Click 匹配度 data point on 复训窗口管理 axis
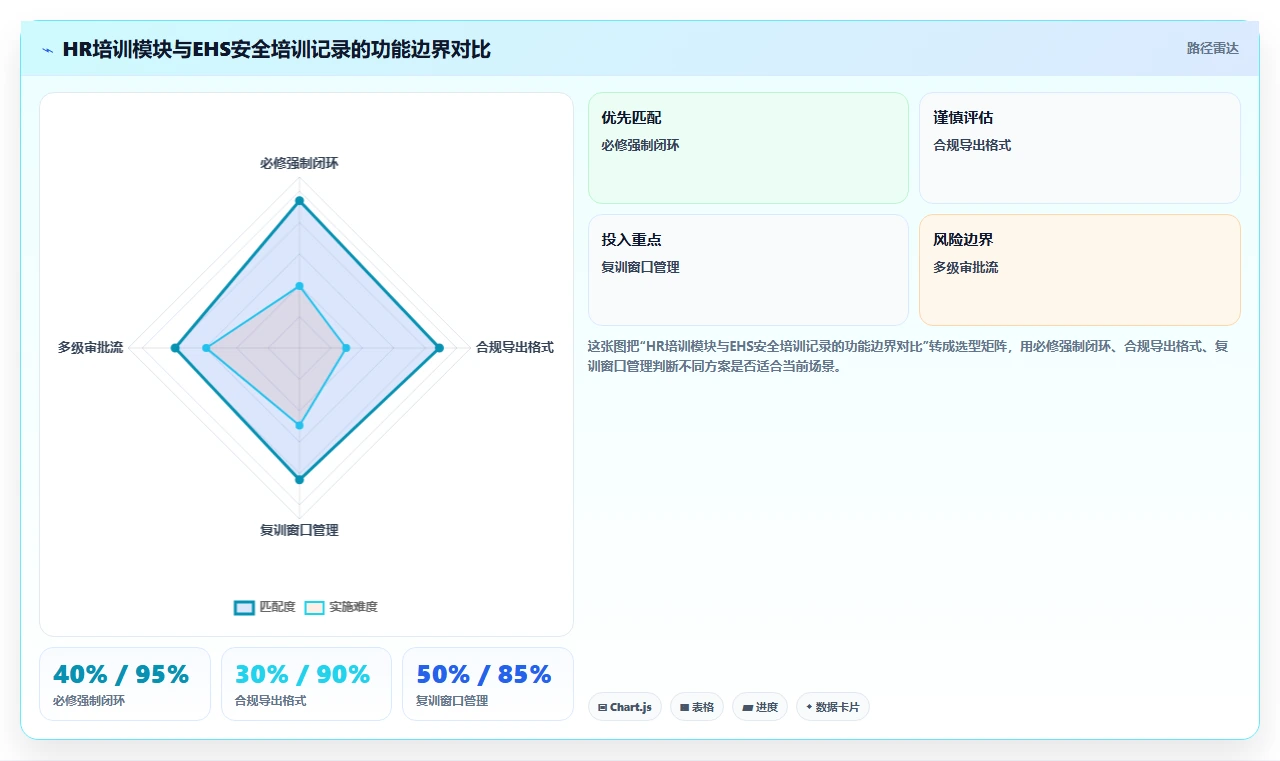This screenshot has height=761, width=1280. pyautogui.click(x=299, y=480)
